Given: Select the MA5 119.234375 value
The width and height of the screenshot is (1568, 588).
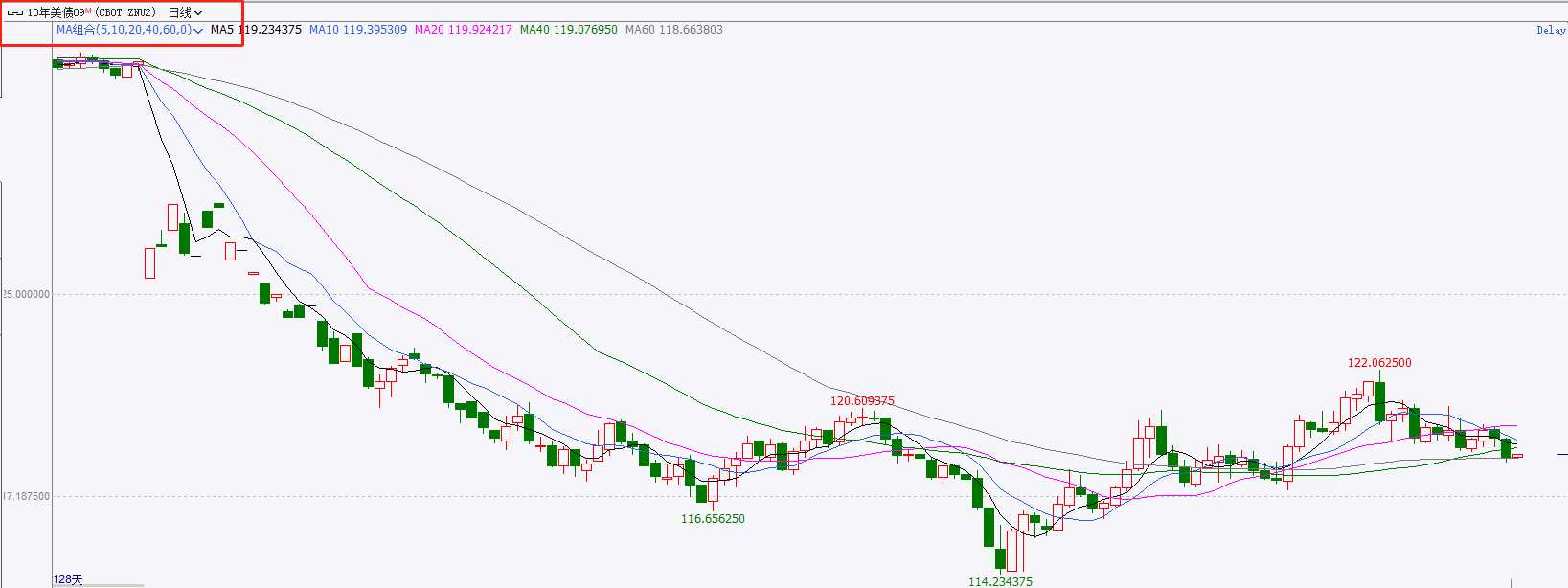Looking at the screenshot, I should 256,30.
